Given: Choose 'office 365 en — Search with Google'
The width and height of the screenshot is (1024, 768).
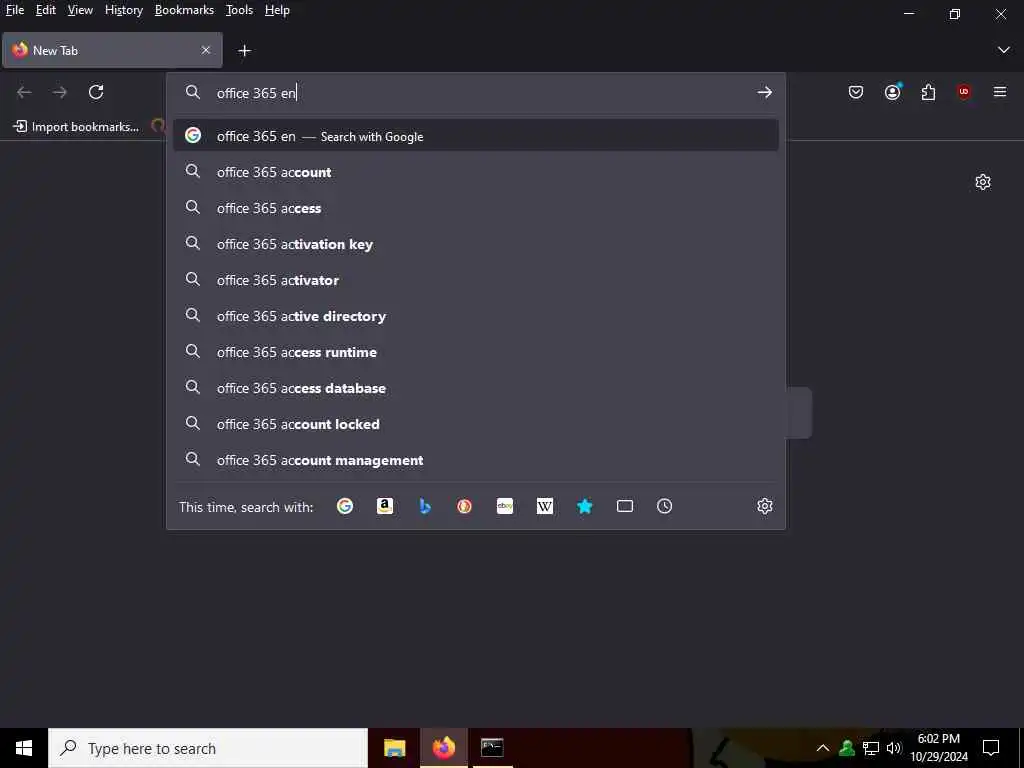Looking at the screenshot, I should point(475,136).
